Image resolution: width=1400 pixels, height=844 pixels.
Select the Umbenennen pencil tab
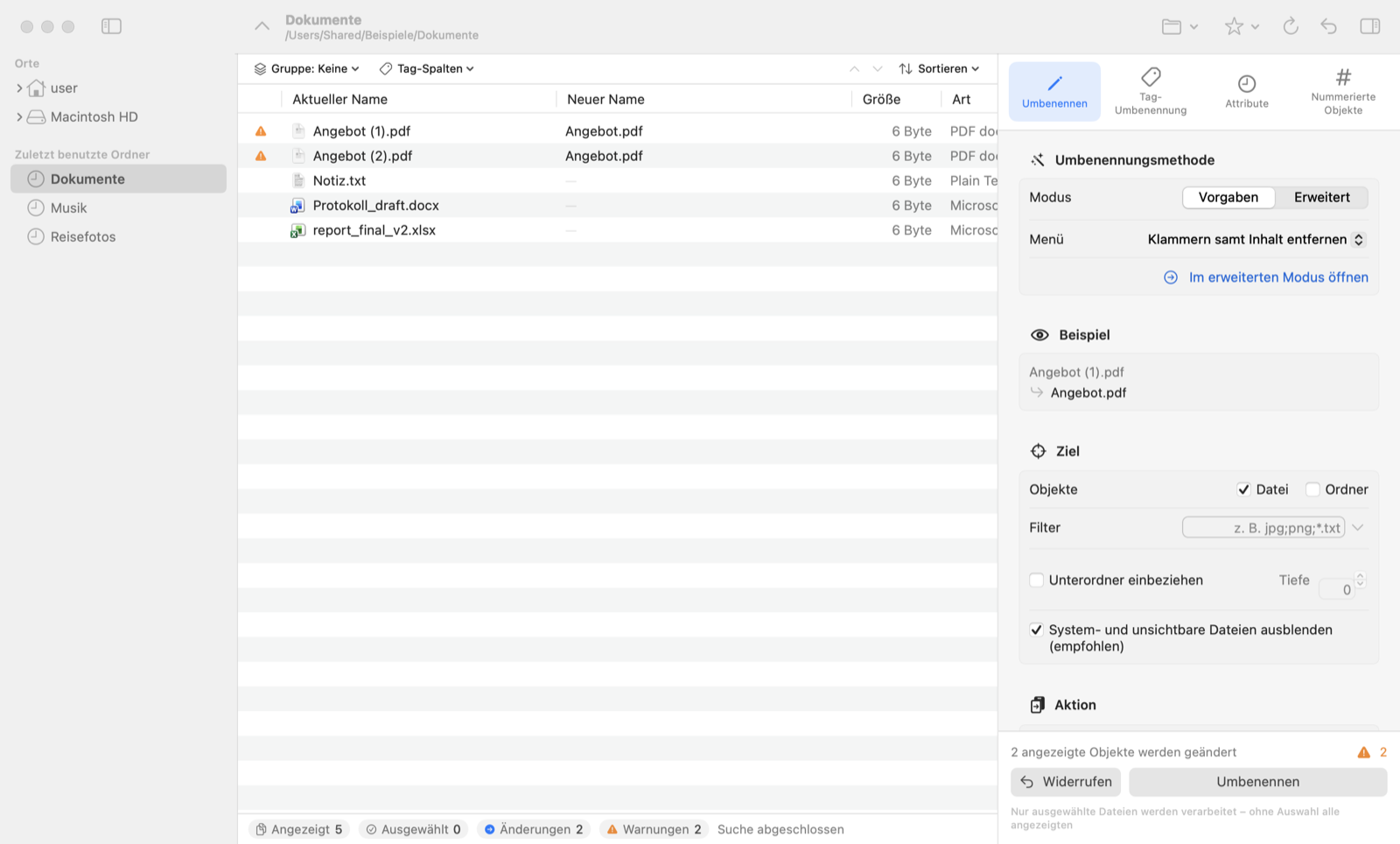pos(1054,91)
